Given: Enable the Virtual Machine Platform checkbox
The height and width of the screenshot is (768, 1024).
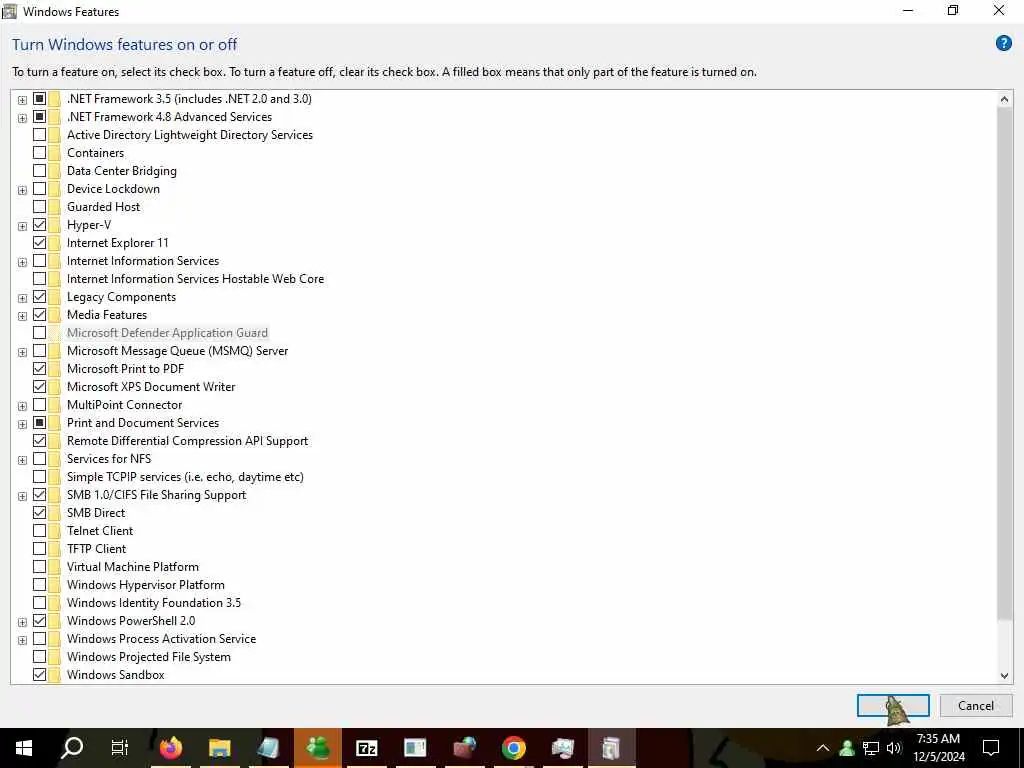Looking at the screenshot, I should (39, 567).
